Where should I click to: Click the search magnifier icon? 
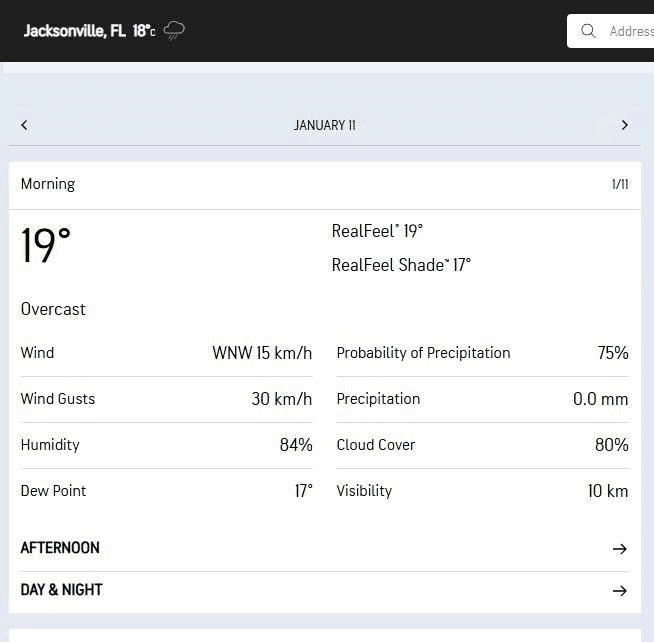pos(589,31)
